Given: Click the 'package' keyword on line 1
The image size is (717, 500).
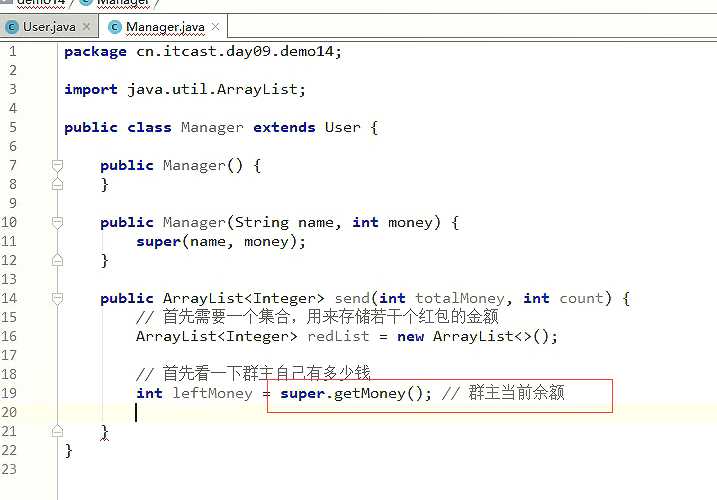Looking at the screenshot, I should point(95,52).
